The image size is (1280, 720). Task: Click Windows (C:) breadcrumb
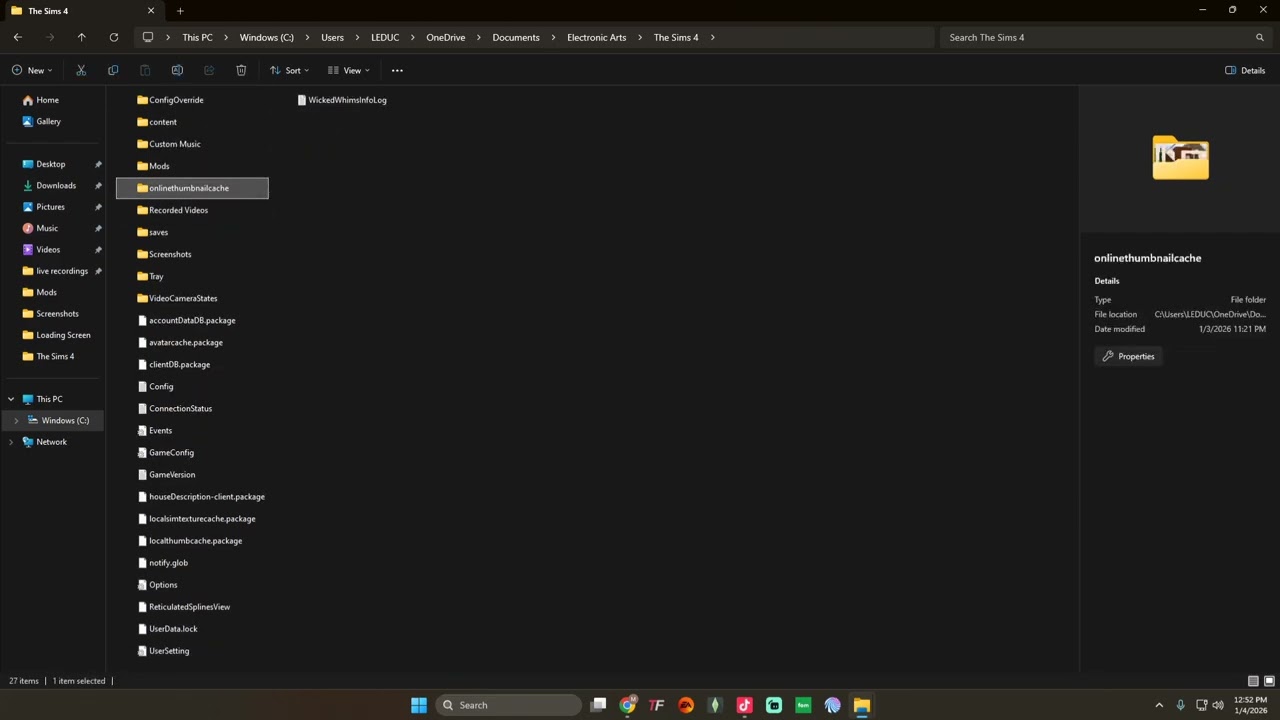pos(267,37)
